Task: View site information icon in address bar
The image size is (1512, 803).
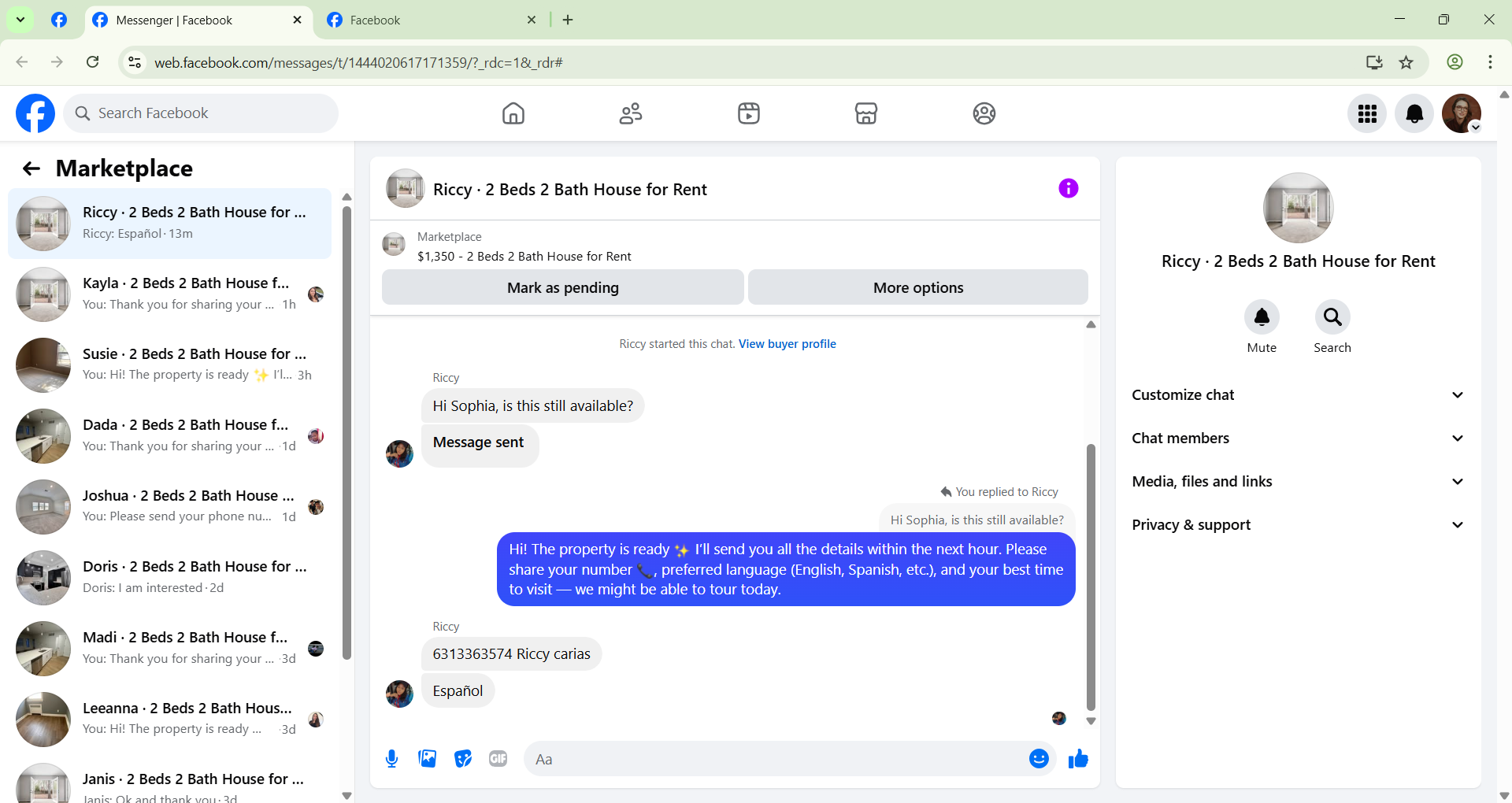Action: click(x=135, y=62)
